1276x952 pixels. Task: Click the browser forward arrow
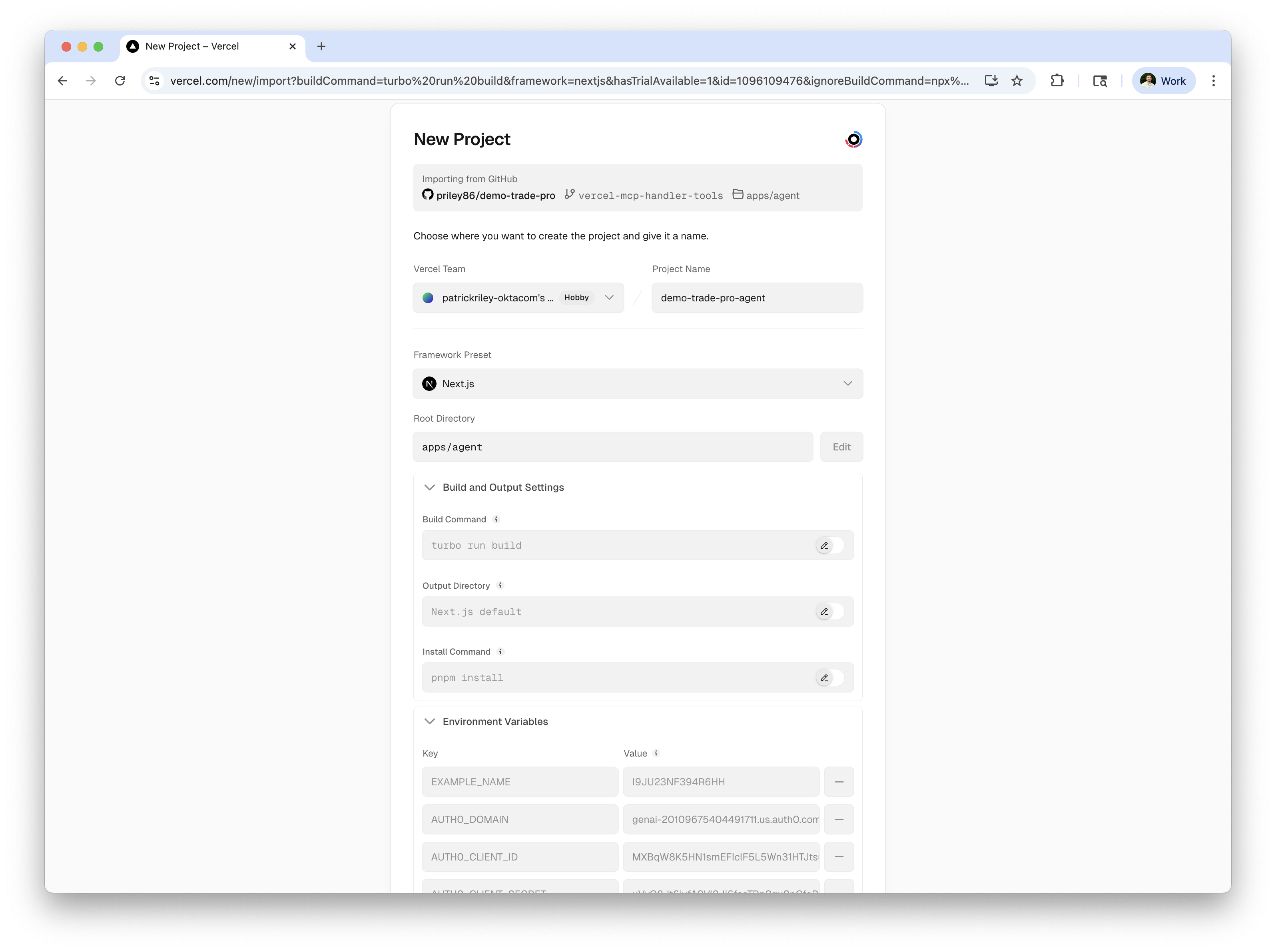91,81
